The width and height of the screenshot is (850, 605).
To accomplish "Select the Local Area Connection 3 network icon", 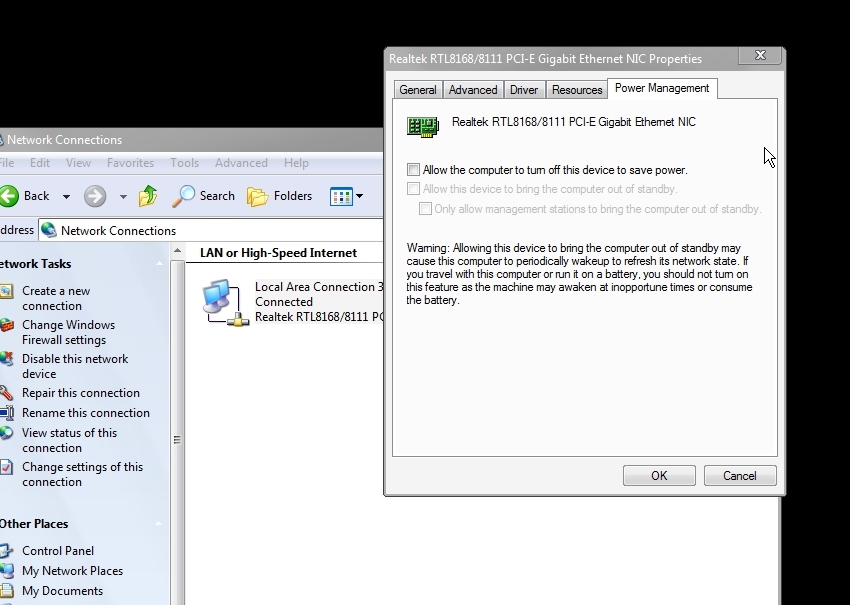I will (225, 303).
